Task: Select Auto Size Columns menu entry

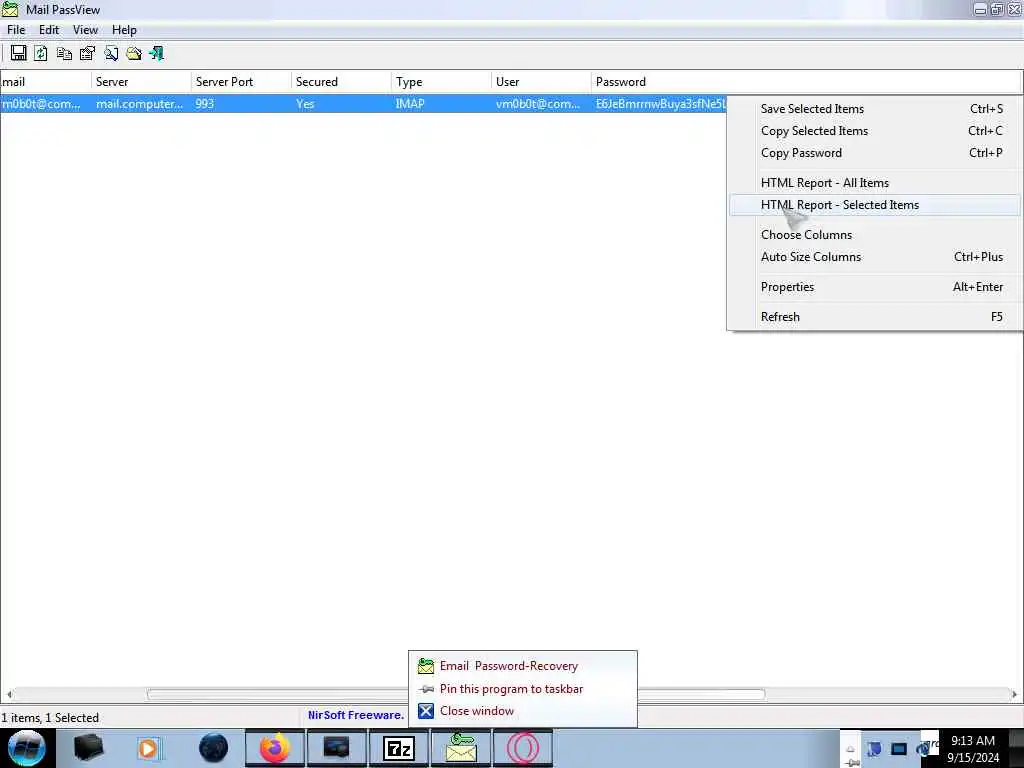Action: [874, 257]
